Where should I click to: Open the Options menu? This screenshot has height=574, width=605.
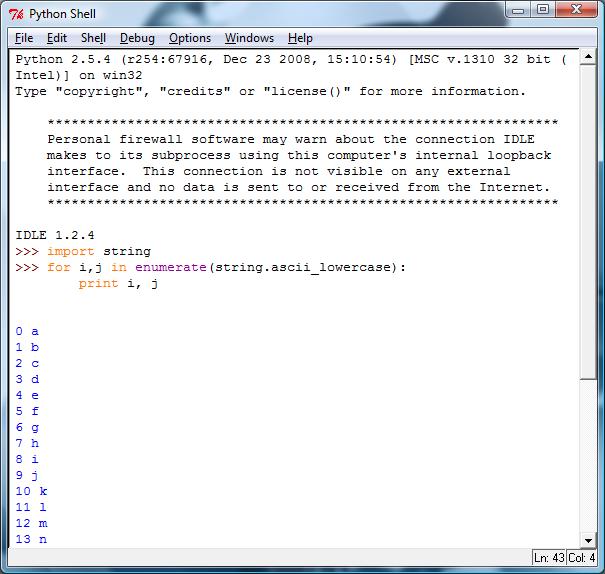[190, 38]
